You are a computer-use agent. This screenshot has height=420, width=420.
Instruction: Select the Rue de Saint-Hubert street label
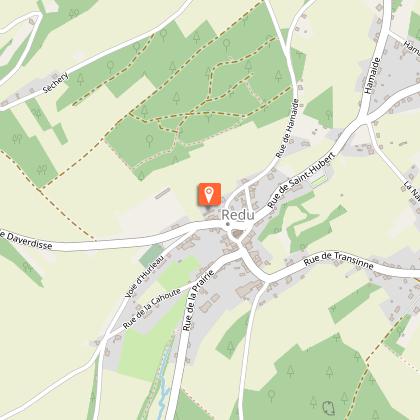[x=301, y=180]
